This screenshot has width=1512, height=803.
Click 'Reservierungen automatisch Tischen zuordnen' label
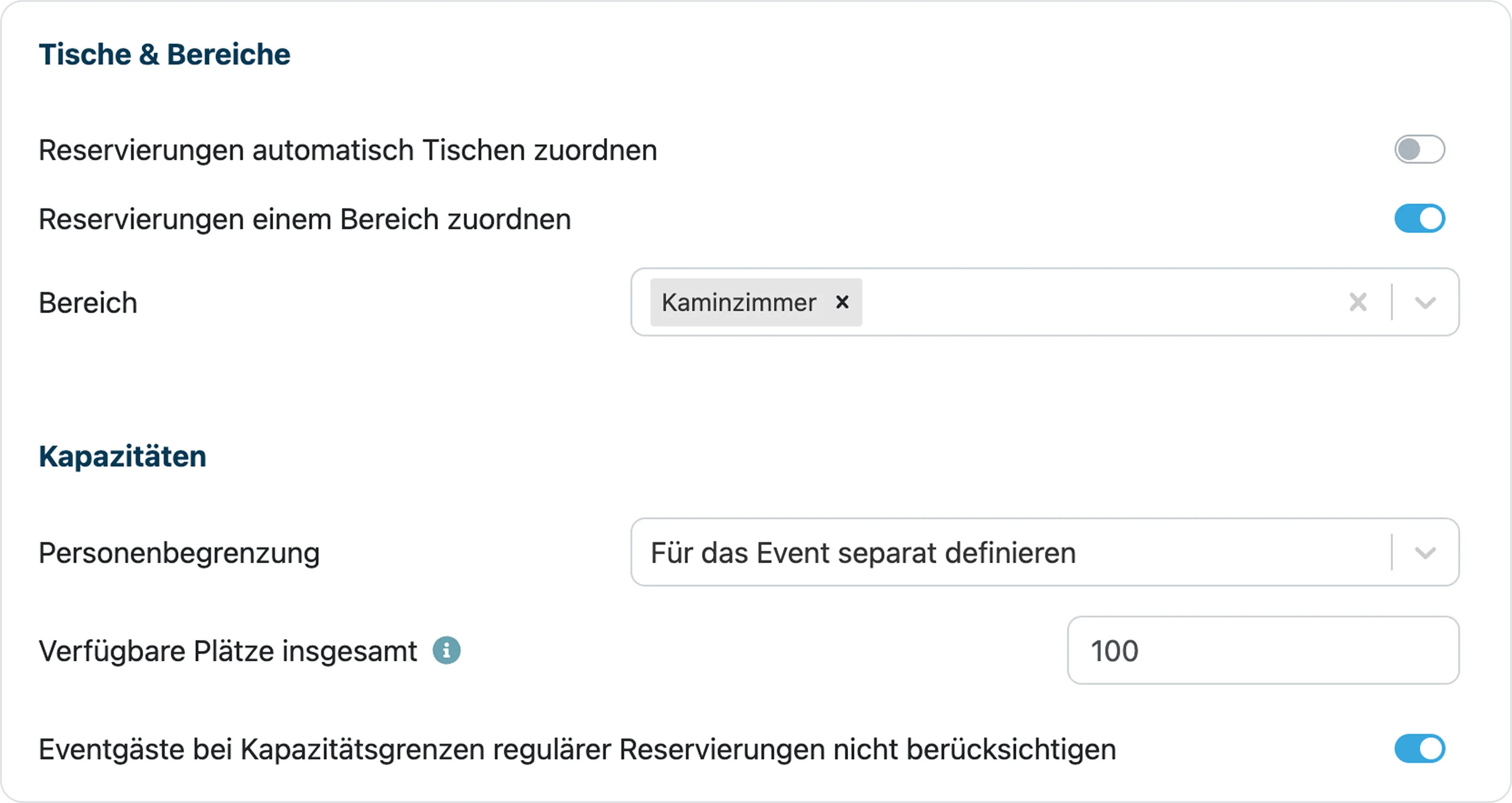(348, 150)
